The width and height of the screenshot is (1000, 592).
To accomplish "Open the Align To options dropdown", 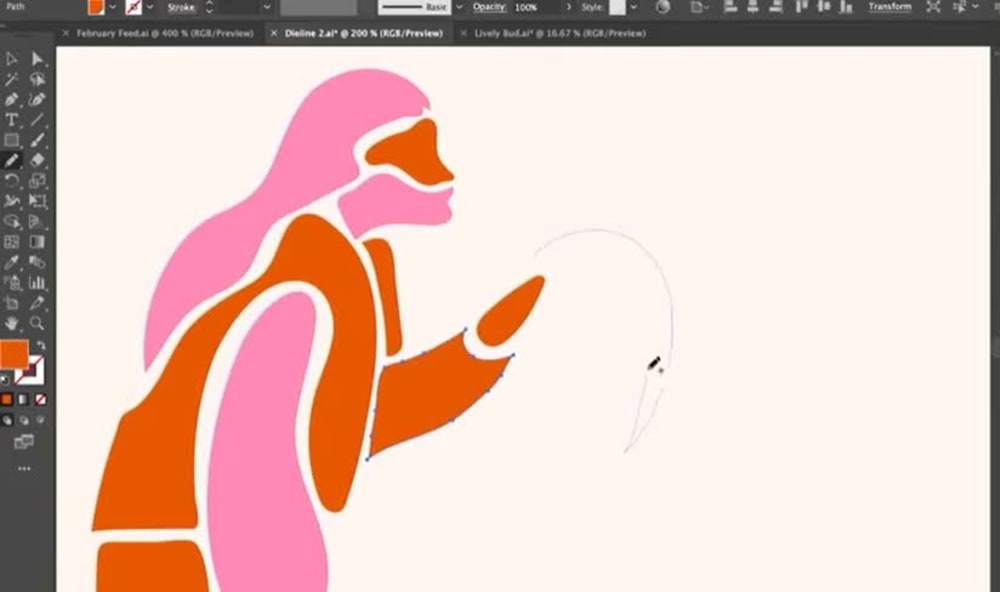I will 698,7.
